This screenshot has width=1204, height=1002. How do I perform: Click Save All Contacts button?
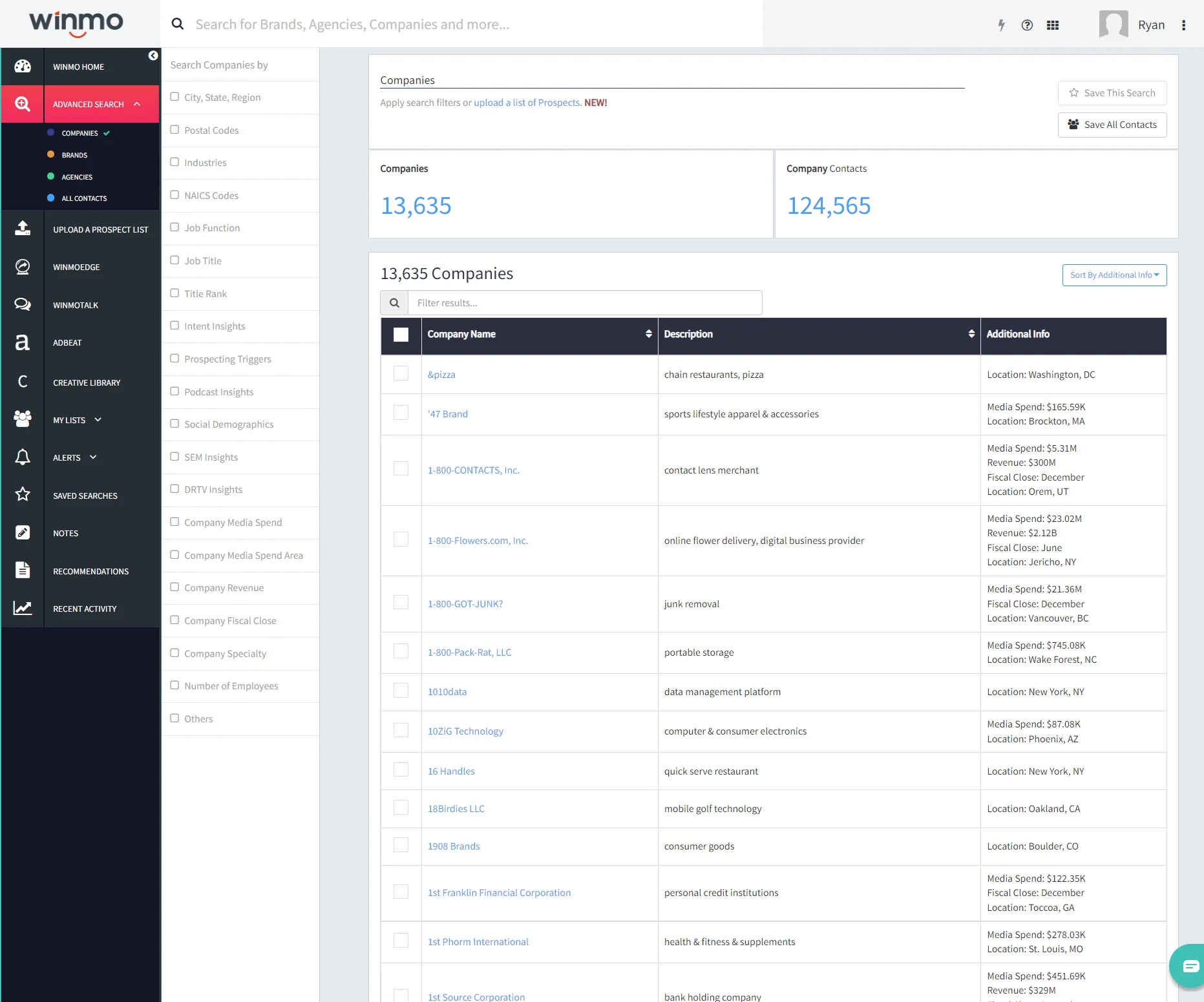point(1112,125)
